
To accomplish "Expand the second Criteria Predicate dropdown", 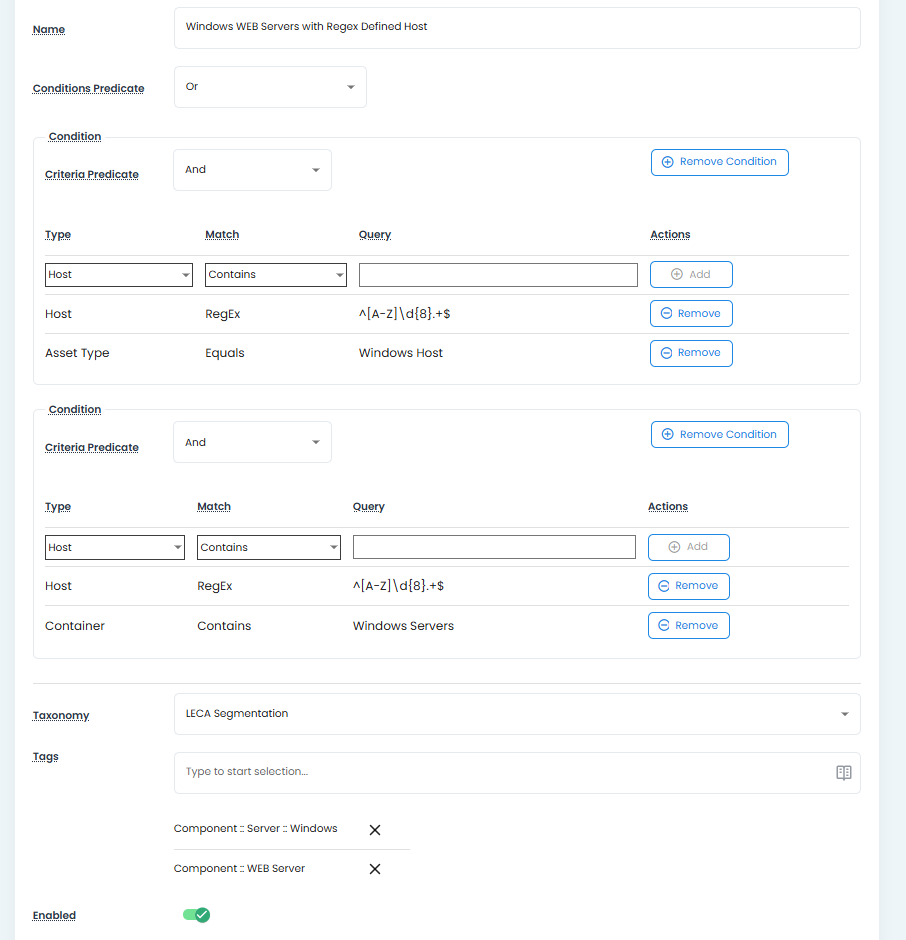I will tap(252, 443).
